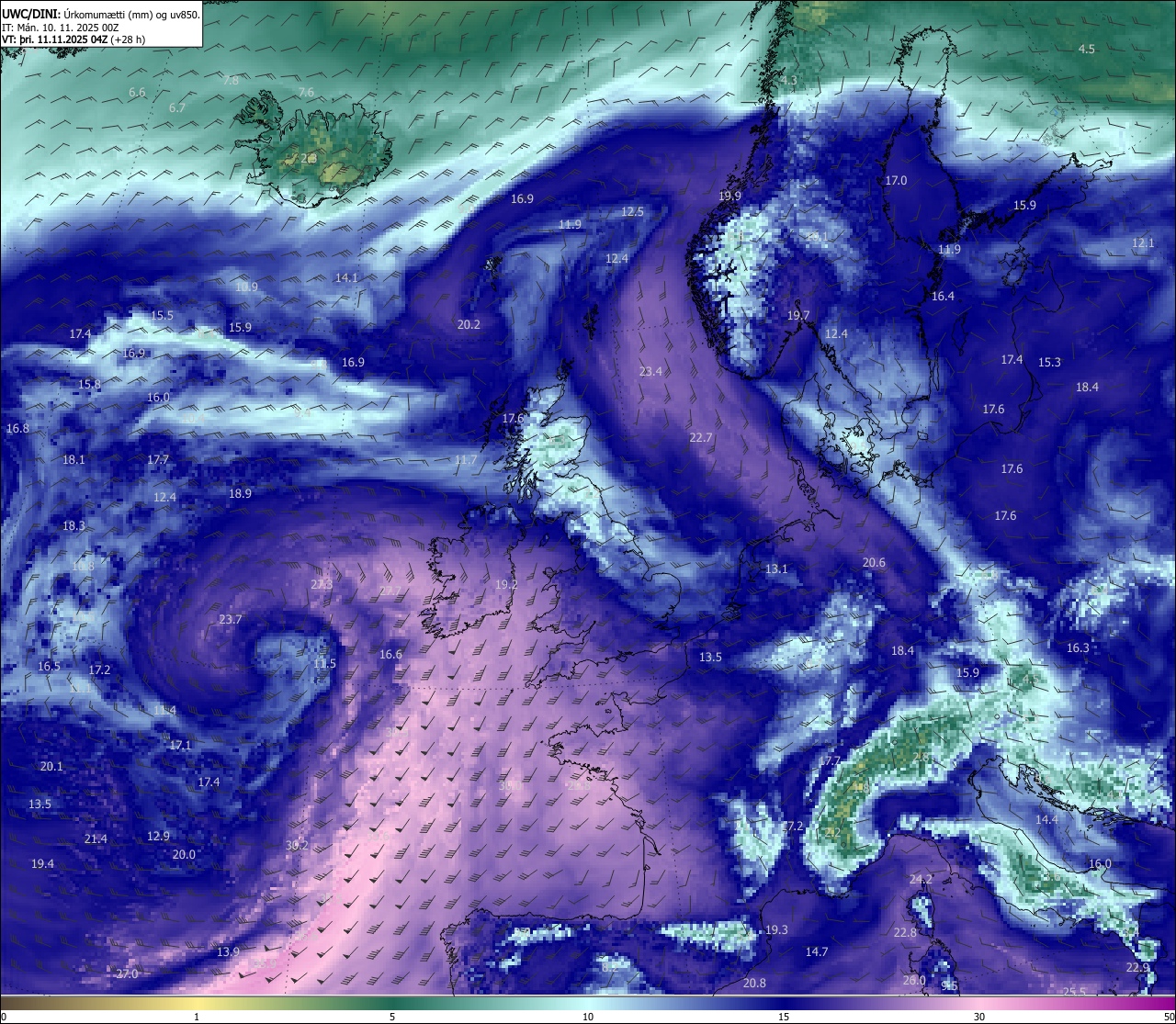Screen dimensions: 1176x1024
Task: Click the map value 20.8
Action: 754,983
